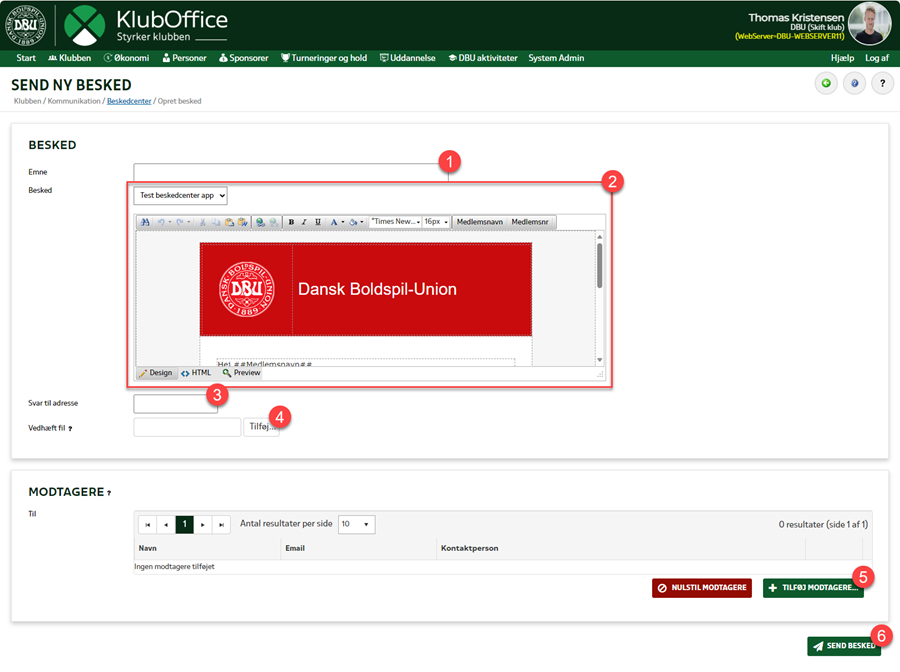This screenshot has height=672, width=900.
Task: Insert Medlemsnr merge field
Action: 530,222
